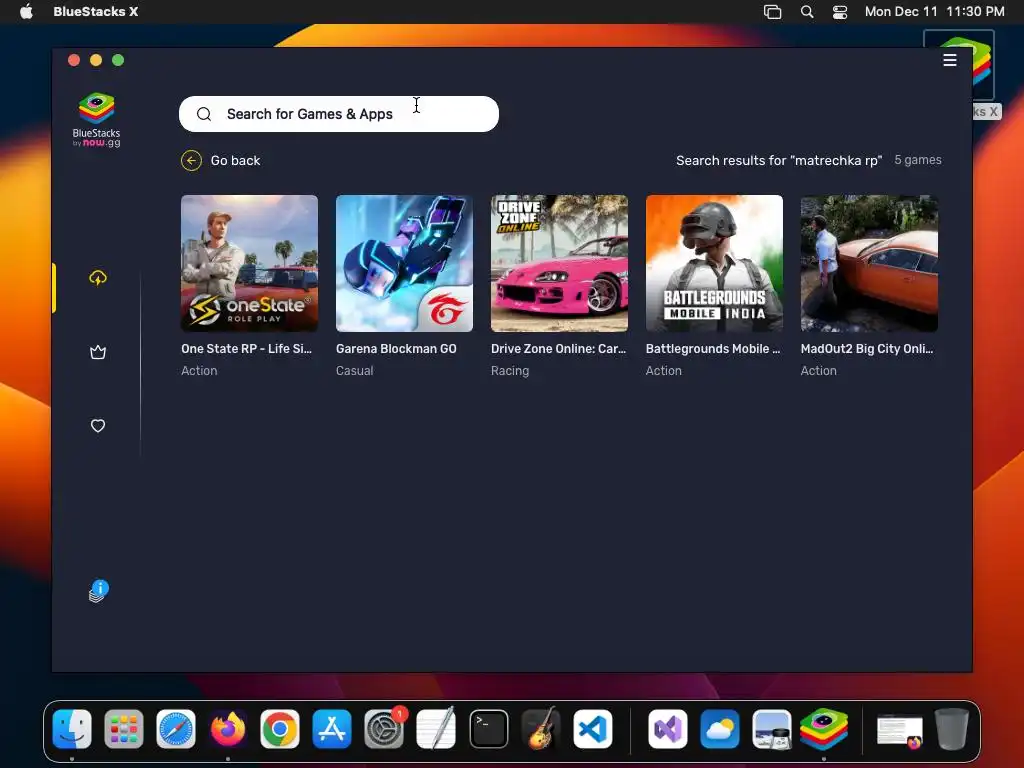Viewport: 1024px width, 768px height.
Task: Launch Google Chrome from the Dock
Action: tap(280, 729)
